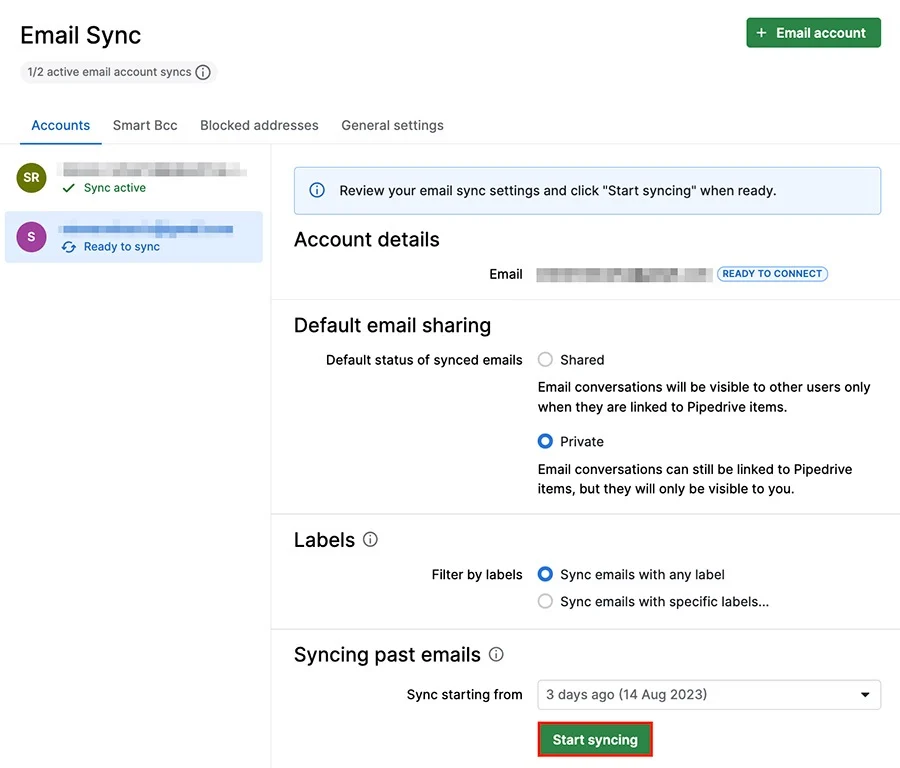This screenshot has width=900, height=768.
Task: Select the account marked Ready to sync
Action: tap(134, 237)
